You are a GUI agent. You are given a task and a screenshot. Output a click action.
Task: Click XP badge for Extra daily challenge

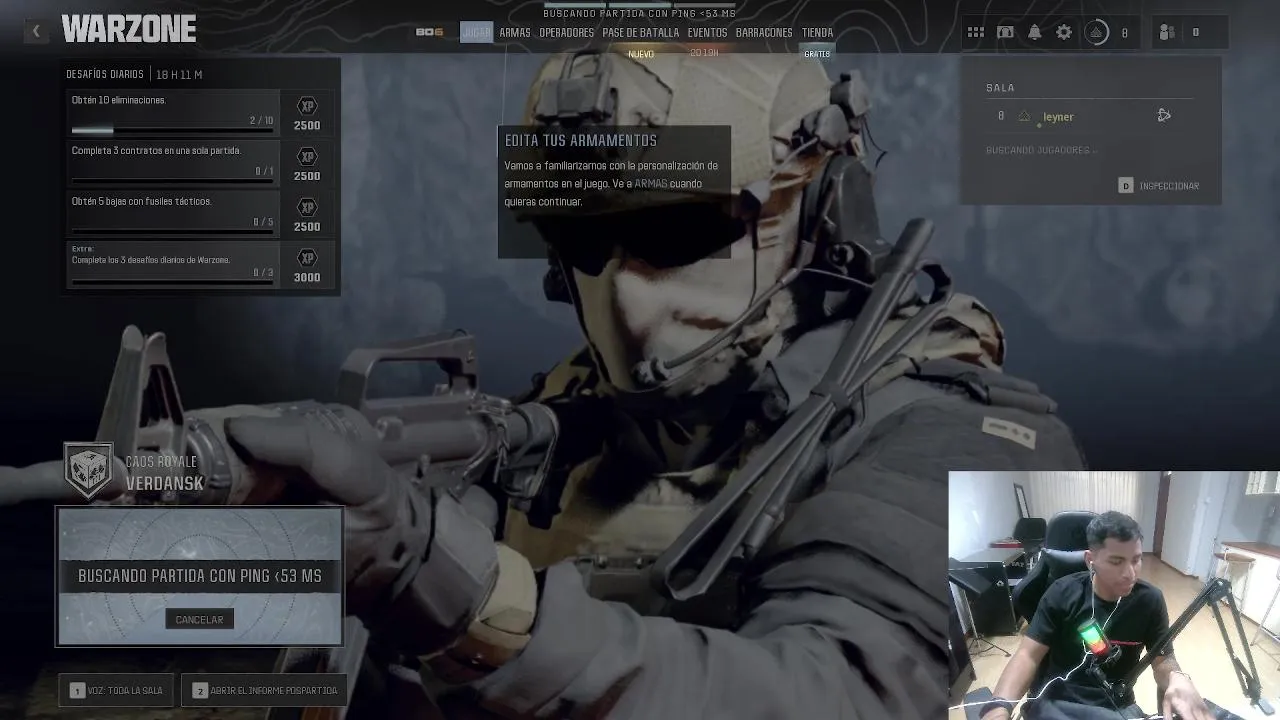tap(307, 257)
